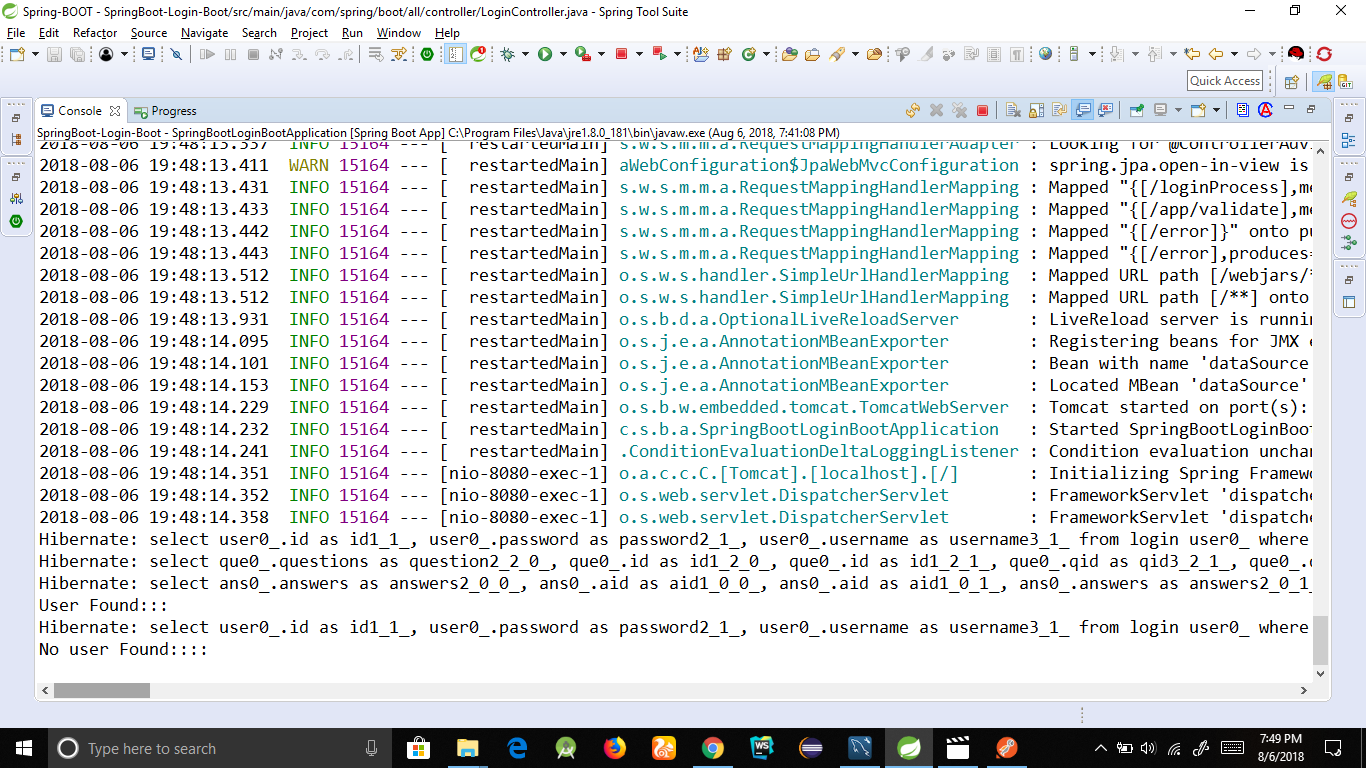The width and height of the screenshot is (1366, 768).
Task: Toggle the Word Wrap console icon
Action: tap(1059, 110)
